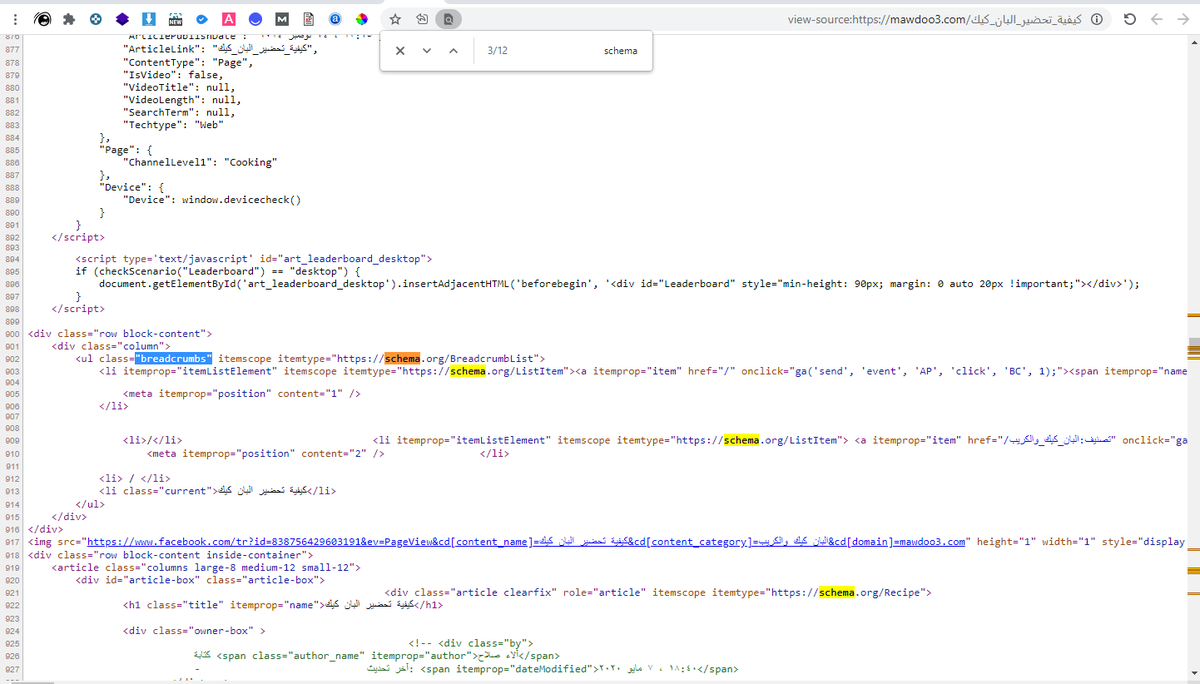The image size is (1200, 684).
Task: Click the orange-highlighted 'schema' in BreadcrumbList
Action: 401,358
